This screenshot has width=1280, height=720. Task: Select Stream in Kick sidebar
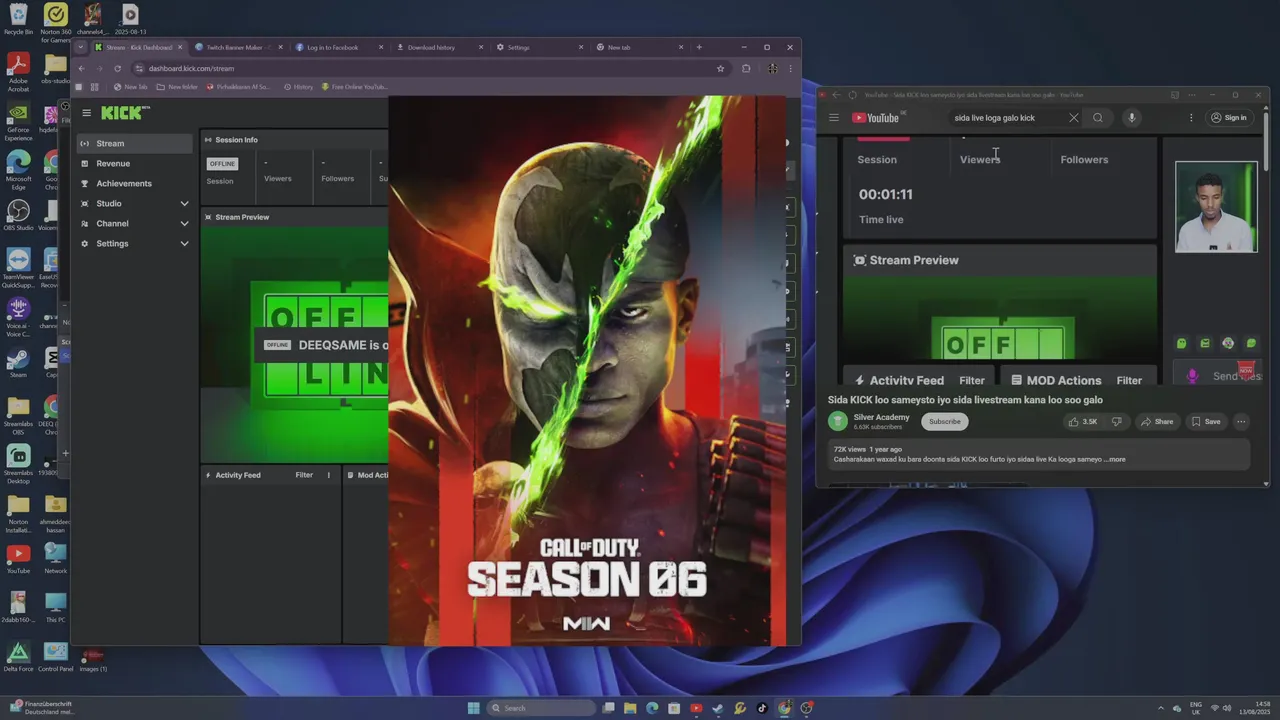[134, 143]
